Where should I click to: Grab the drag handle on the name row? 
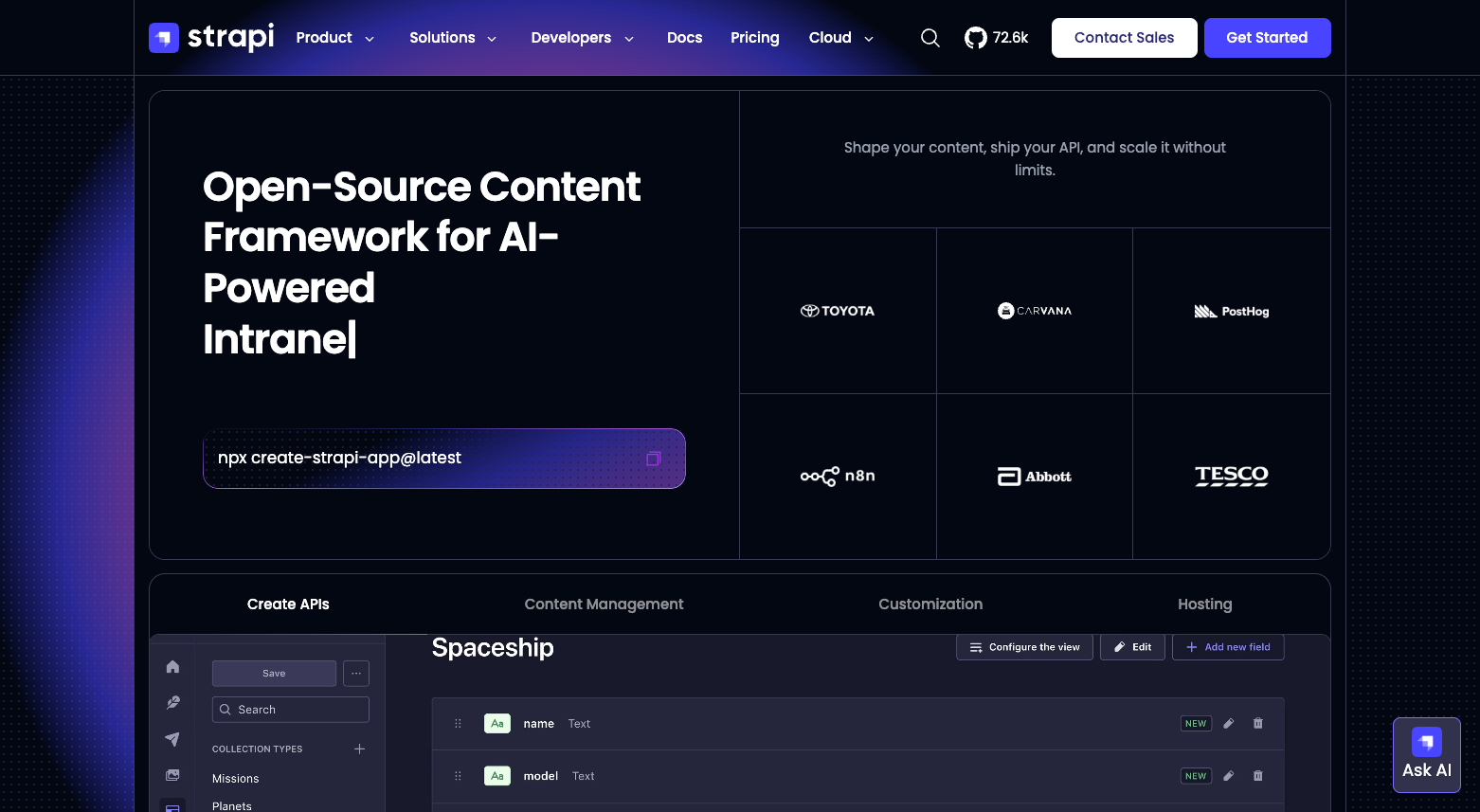pos(459,724)
